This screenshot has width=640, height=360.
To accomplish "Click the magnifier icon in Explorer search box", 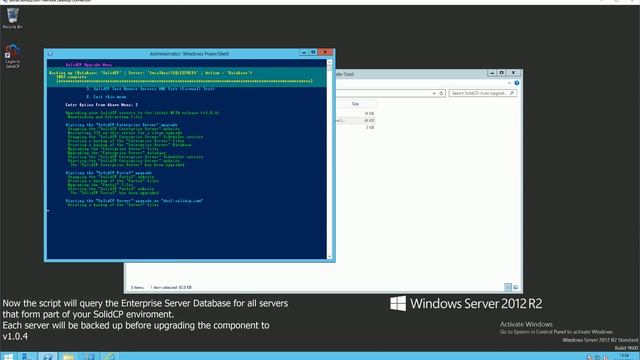I will click(512, 93).
